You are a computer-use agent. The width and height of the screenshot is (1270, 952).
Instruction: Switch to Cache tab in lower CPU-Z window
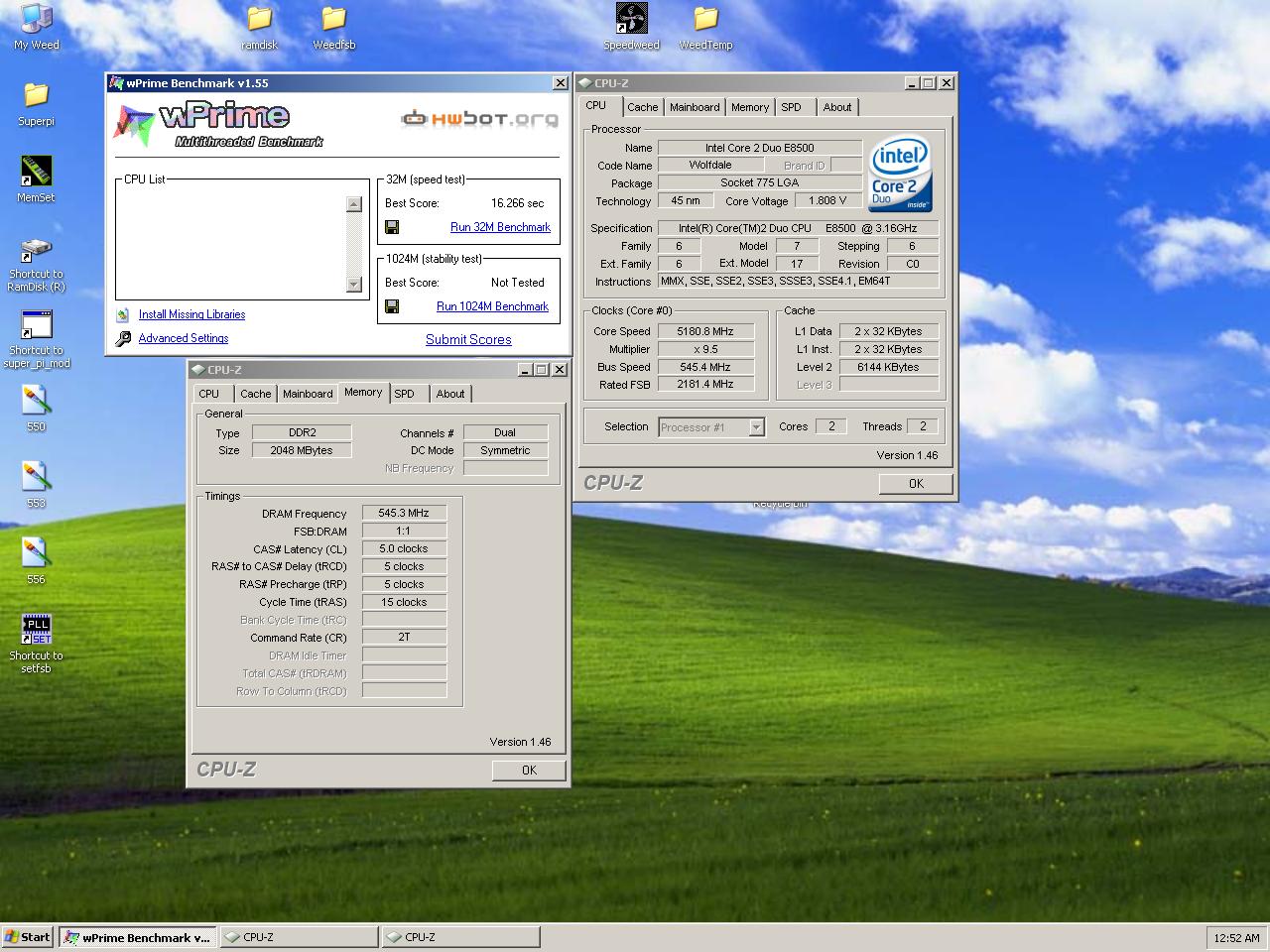255,394
